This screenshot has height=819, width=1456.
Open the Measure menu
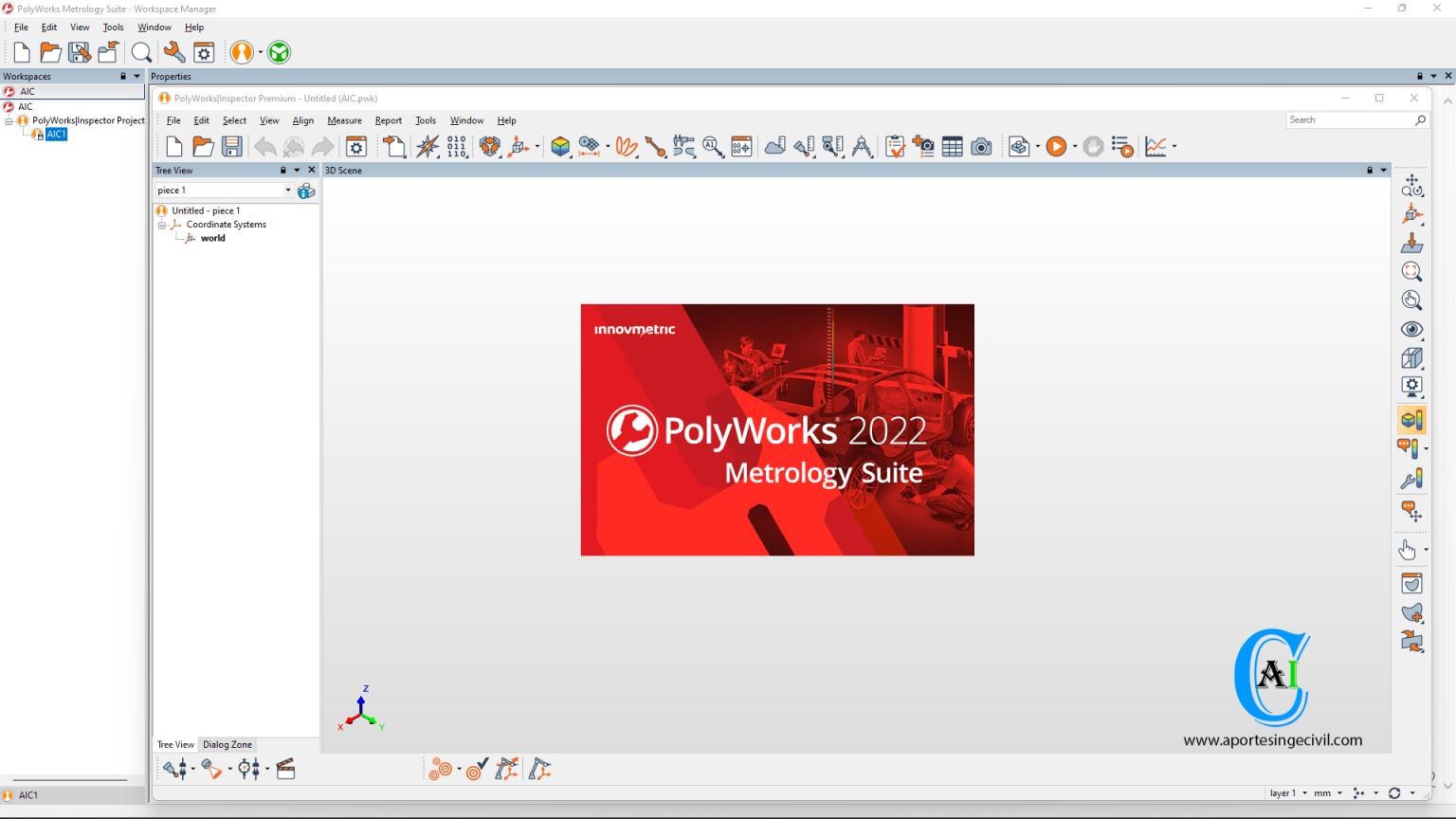click(x=344, y=120)
